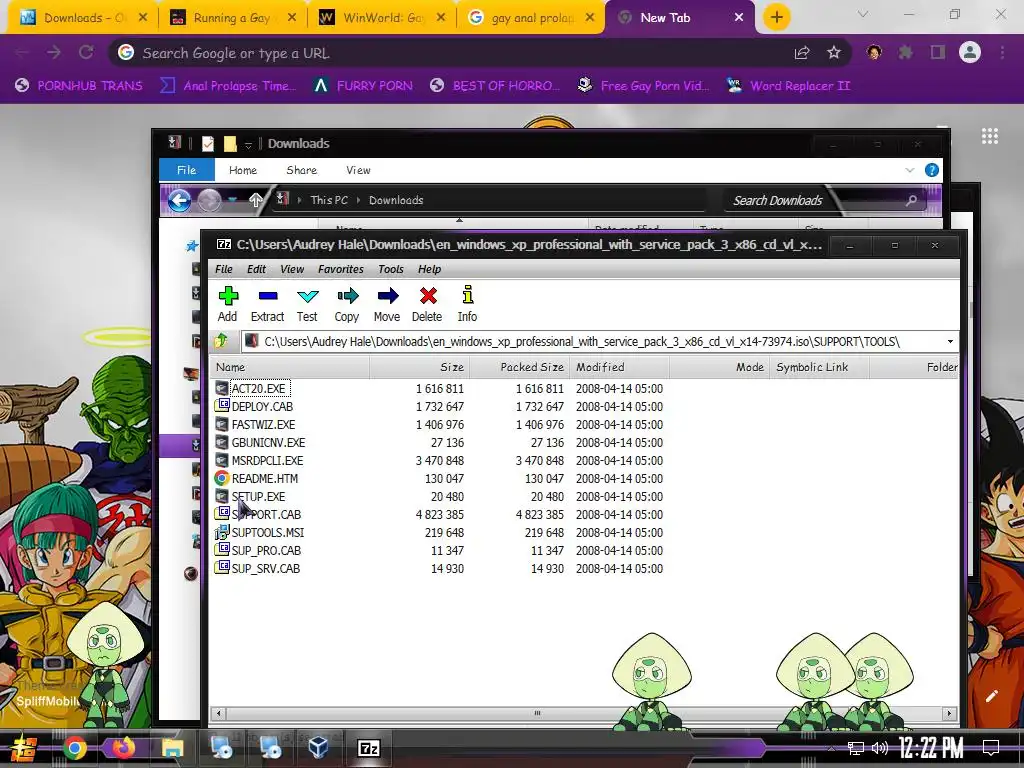Click scrollbar right arrow in 7-Zip
The height and width of the screenshot is (768, 1024).
pos(950,713)
